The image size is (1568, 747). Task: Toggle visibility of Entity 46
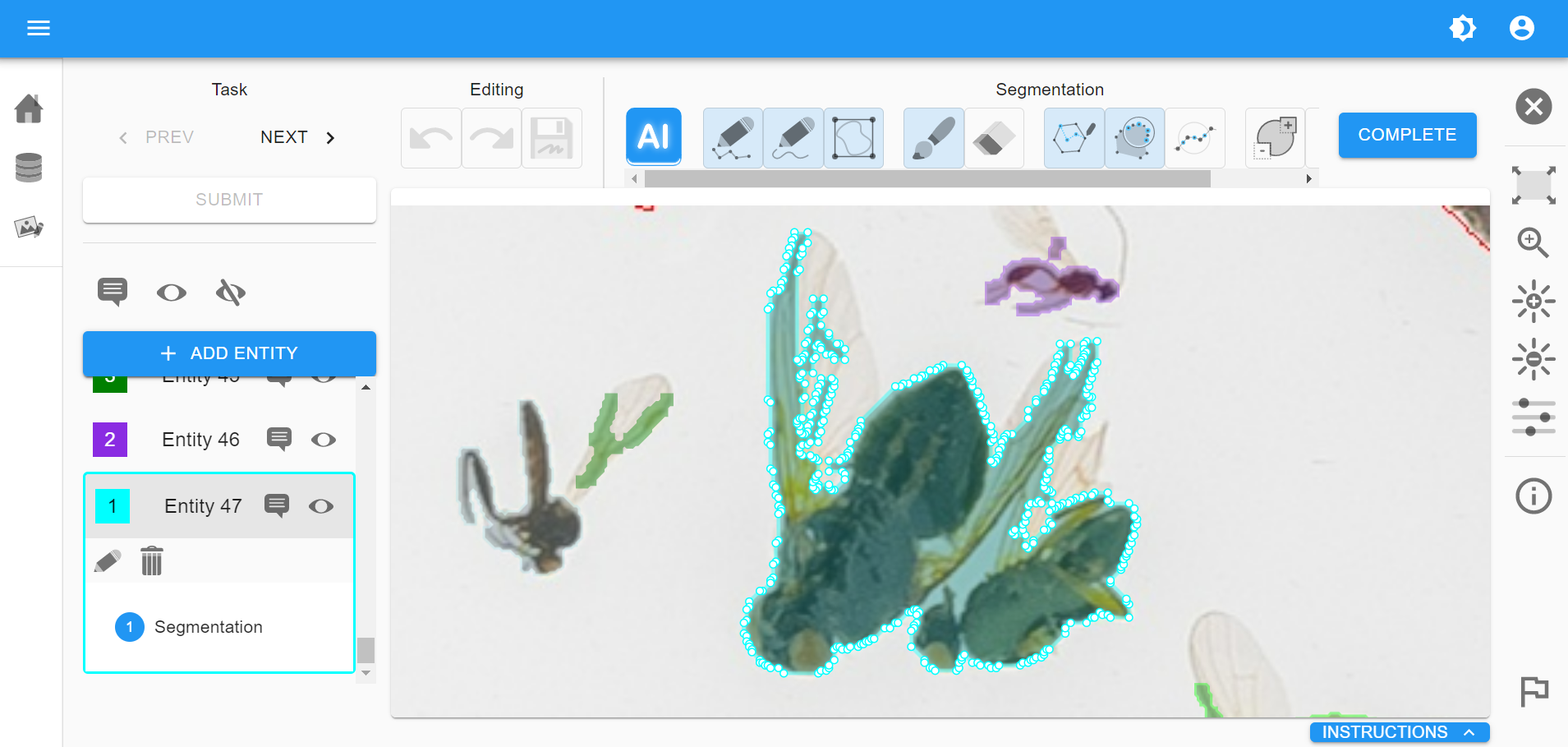click(x=324, y=440)
